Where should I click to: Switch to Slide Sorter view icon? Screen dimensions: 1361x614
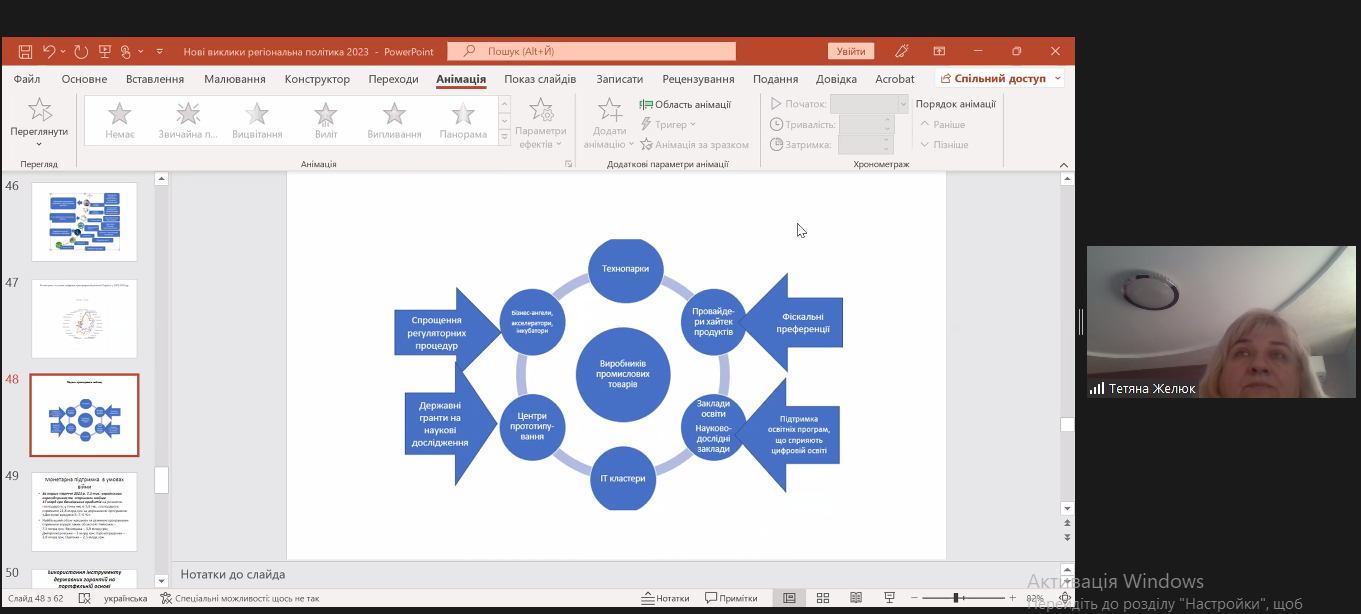click(x=823, y=598)
